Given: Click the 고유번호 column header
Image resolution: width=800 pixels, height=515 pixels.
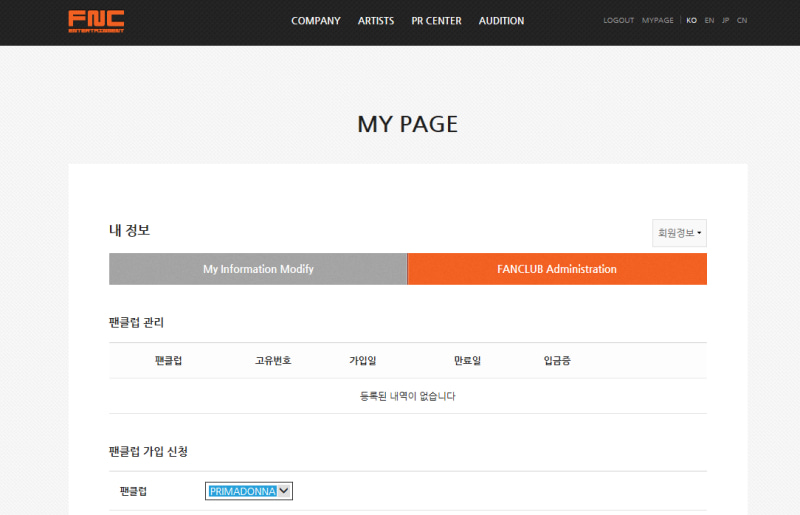Looking at the screenshot, I should click(x=273, y=360).
